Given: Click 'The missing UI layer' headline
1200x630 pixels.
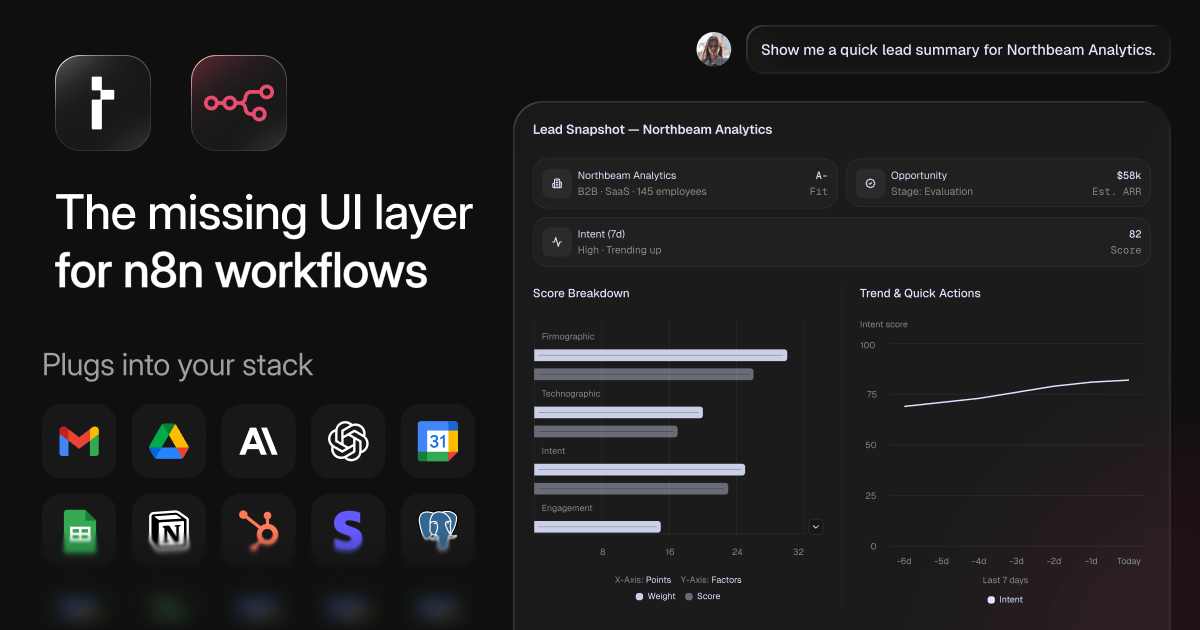Looking at the screenshot, I should (x=264, y=213).
